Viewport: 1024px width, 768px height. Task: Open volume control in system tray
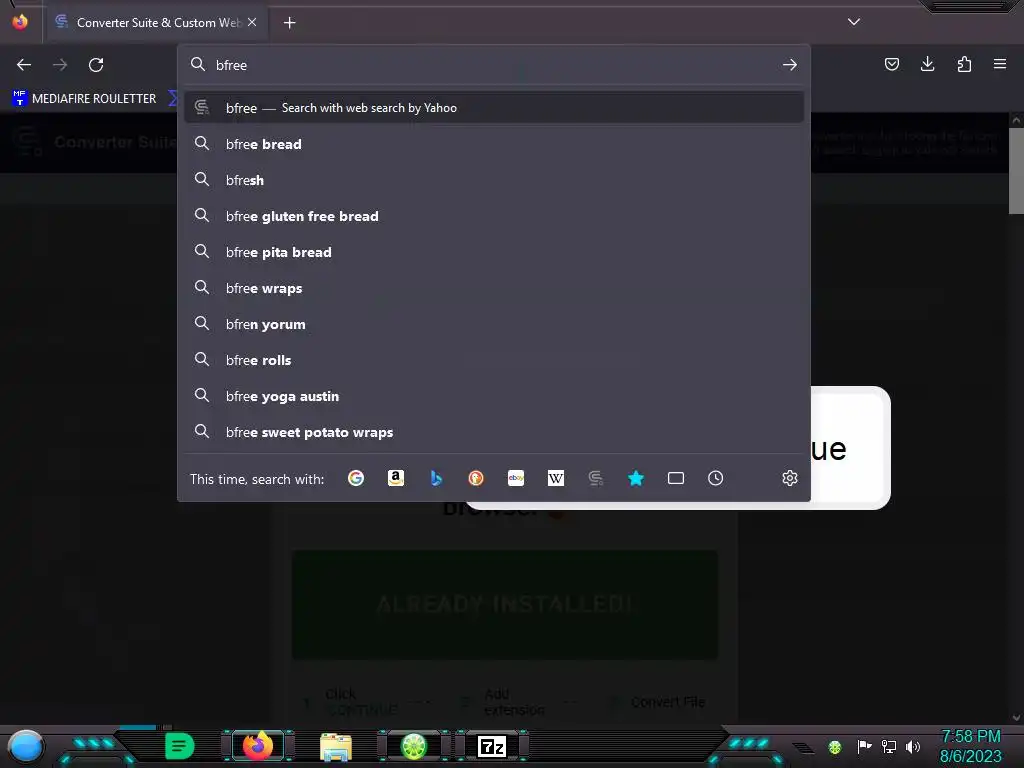[913, 746]
